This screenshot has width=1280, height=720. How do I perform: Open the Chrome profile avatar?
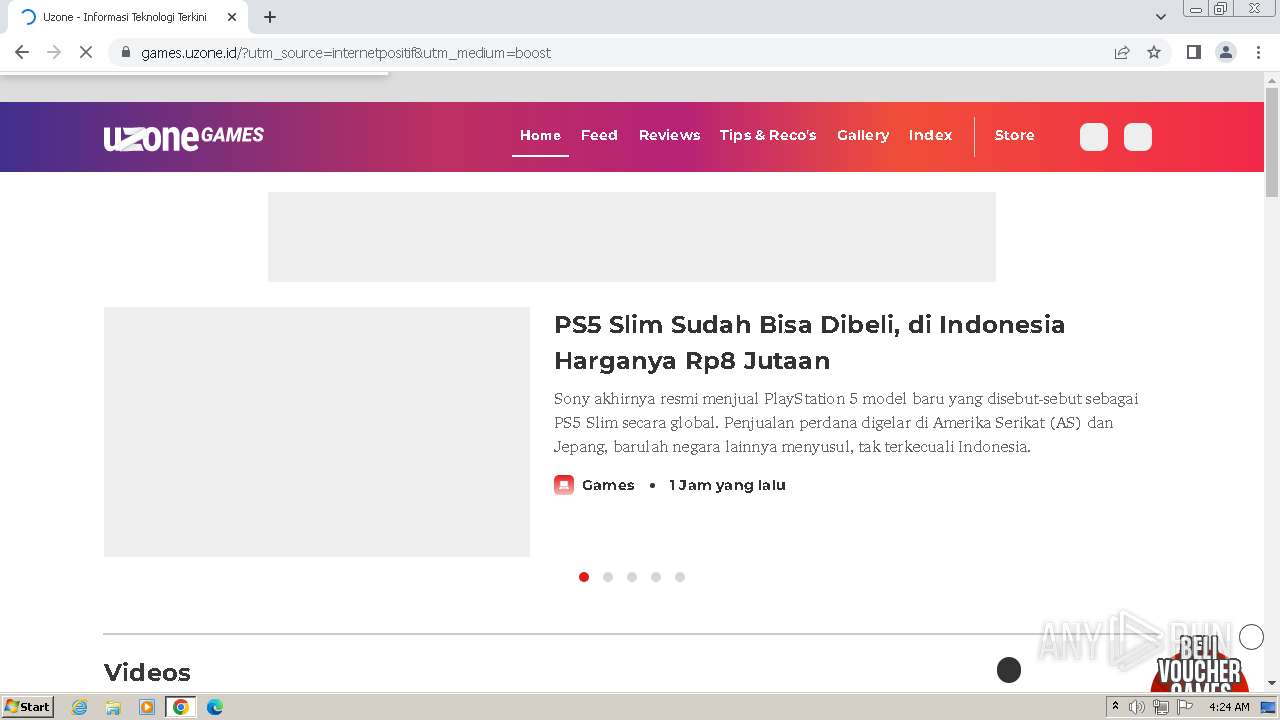(1225, 52)
